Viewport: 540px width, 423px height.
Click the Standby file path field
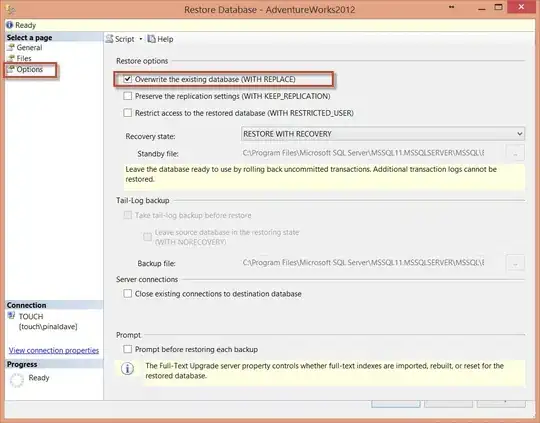coord(372,153)
